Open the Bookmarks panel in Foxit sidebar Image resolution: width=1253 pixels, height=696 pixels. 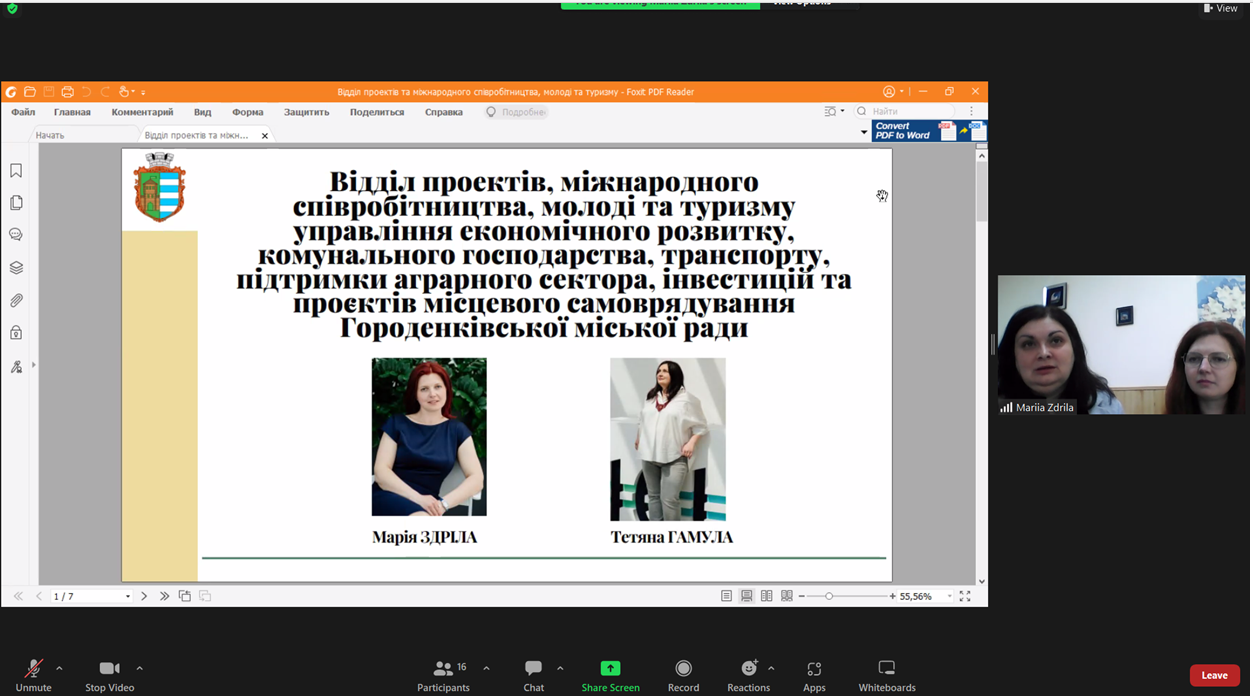(15, 170)
